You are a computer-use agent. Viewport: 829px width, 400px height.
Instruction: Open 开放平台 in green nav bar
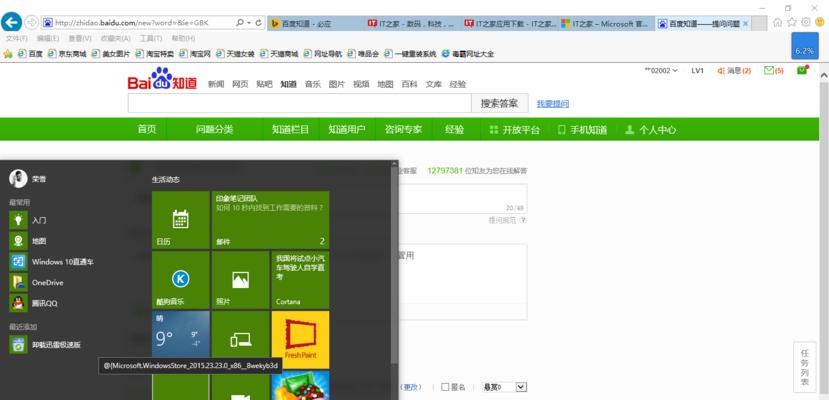(514, 129)
